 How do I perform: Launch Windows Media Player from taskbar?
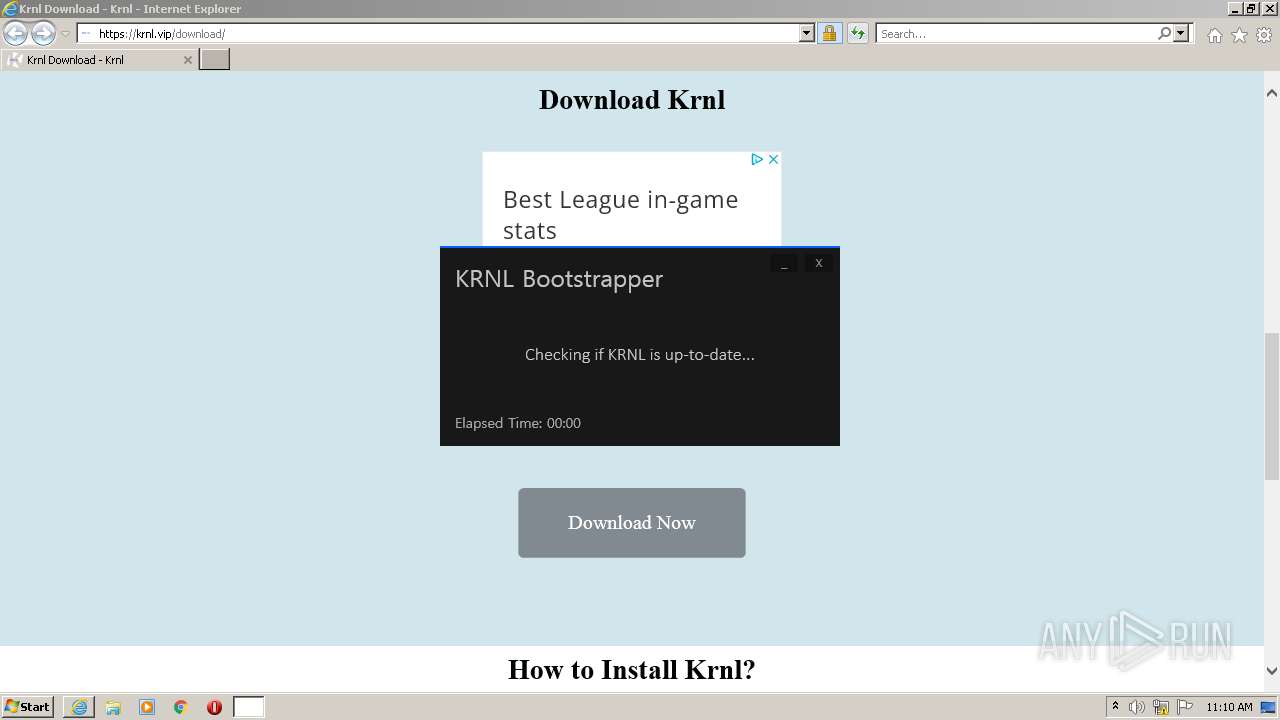[x=147, y=707]
